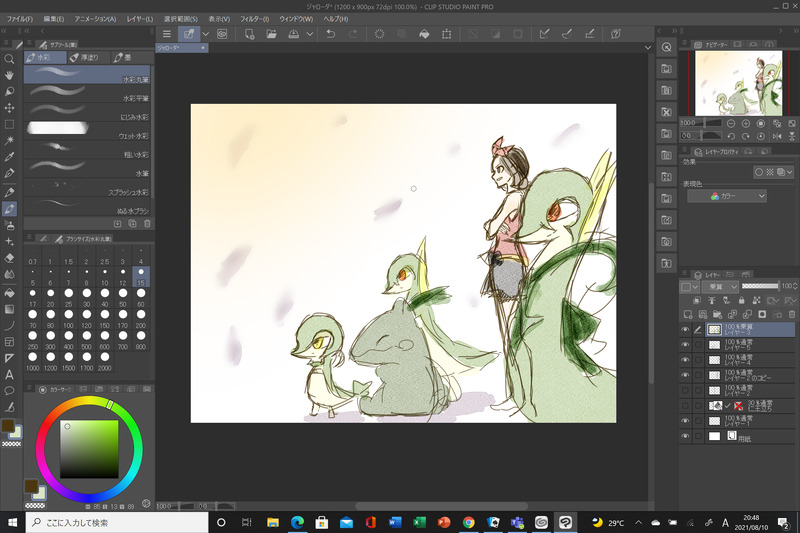The height and width of the screenshot is (533, 800).
Task: Click the main drawing color swatch below toolbar
Action: [8, 425]
